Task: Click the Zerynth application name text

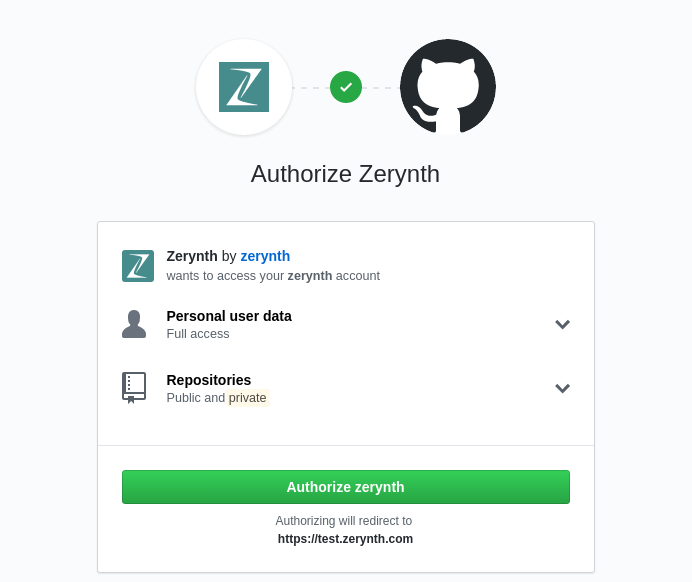Action: click(192, 256)
